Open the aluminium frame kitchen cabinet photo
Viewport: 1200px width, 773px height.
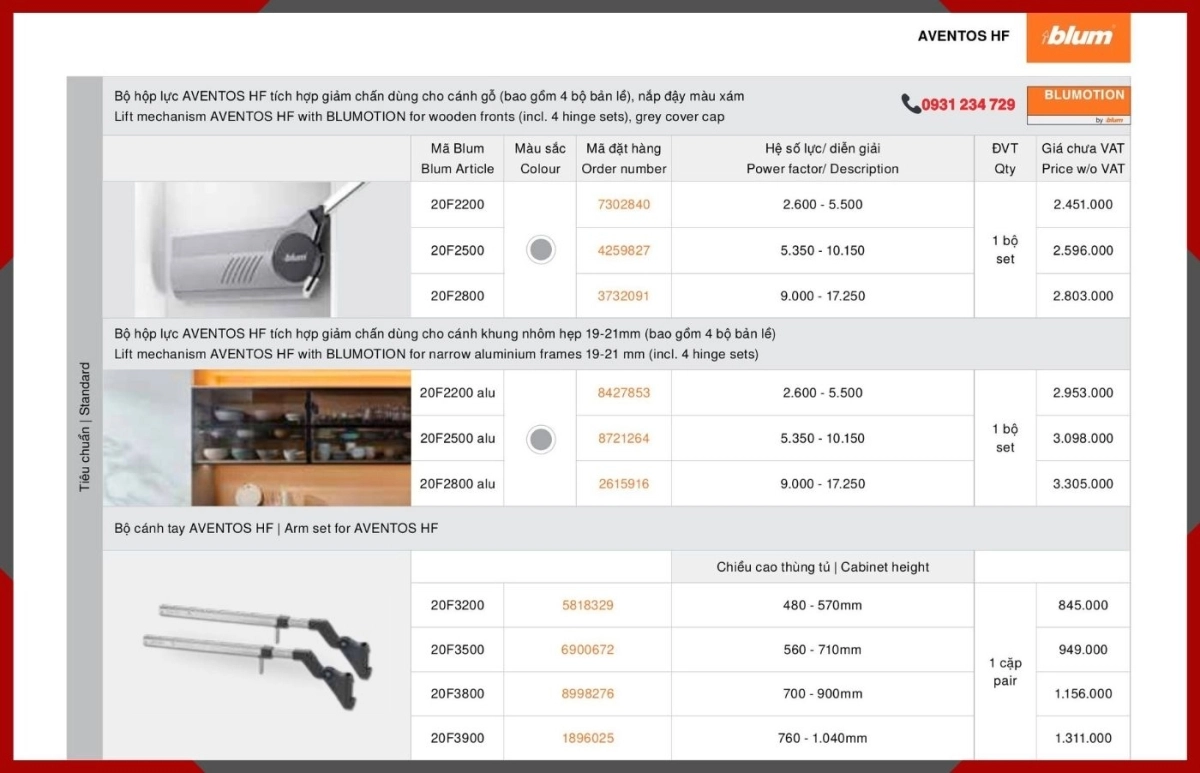[x=257, y=438]
